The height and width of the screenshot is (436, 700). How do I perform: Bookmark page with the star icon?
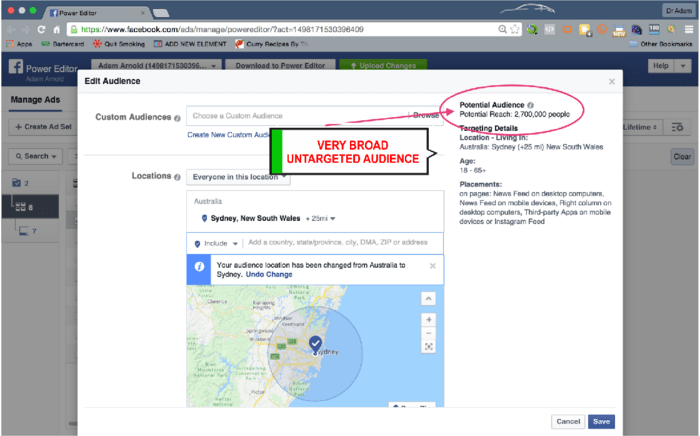[515, 29]
